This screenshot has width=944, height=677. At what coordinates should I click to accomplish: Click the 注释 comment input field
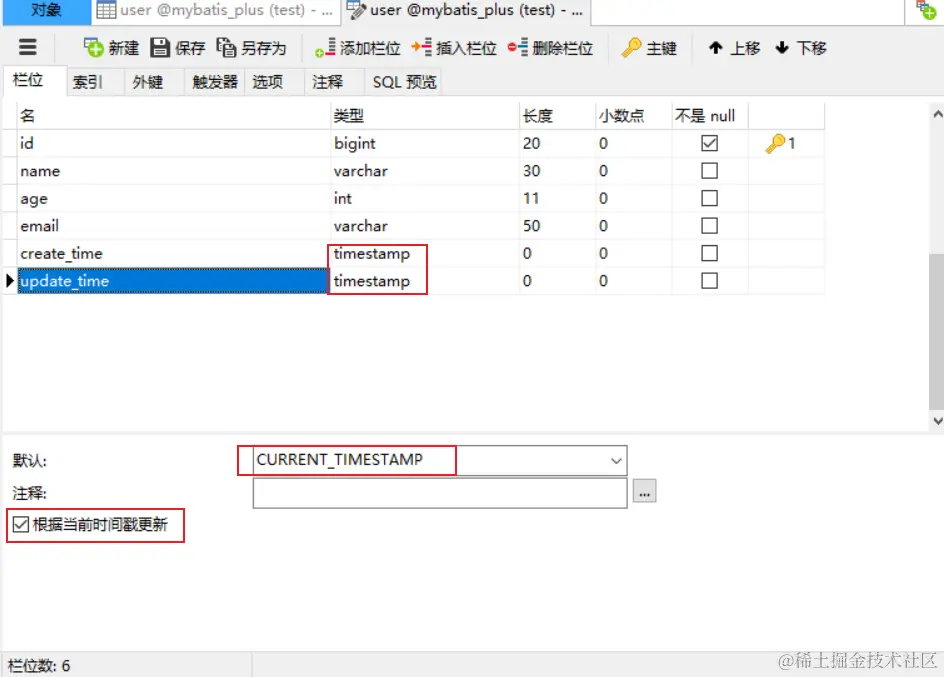(440, 493)
